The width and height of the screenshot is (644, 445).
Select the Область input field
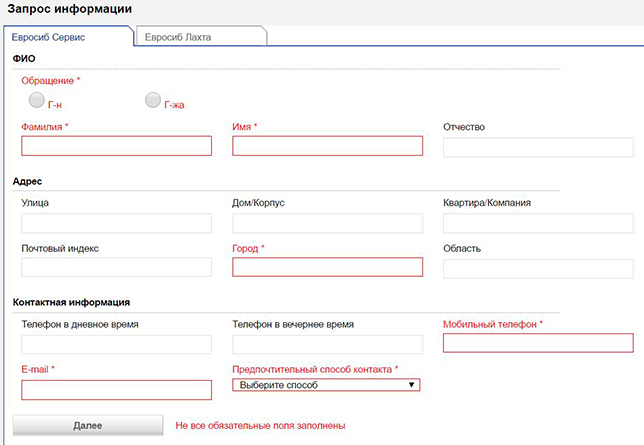538,269
